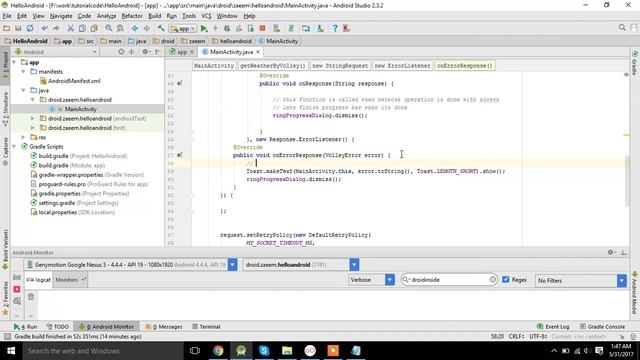Viewport: 640px width, 360px height.
Task: Open the VCS menu
Action: 206,16
